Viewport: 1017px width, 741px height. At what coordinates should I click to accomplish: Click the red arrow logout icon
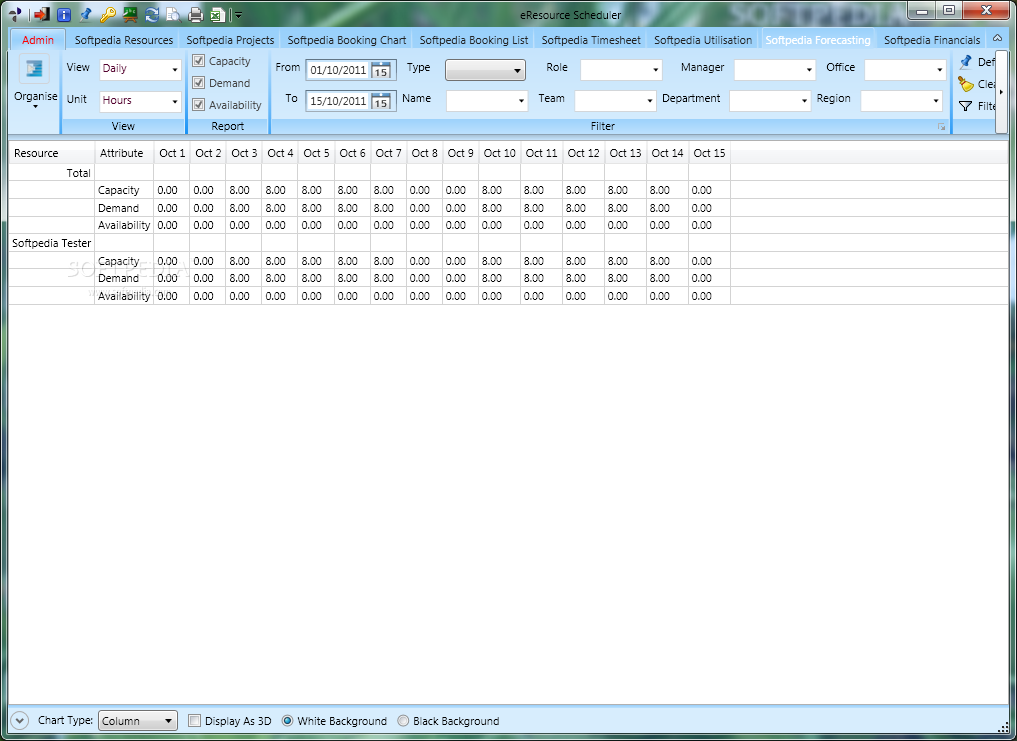(42, 14)
